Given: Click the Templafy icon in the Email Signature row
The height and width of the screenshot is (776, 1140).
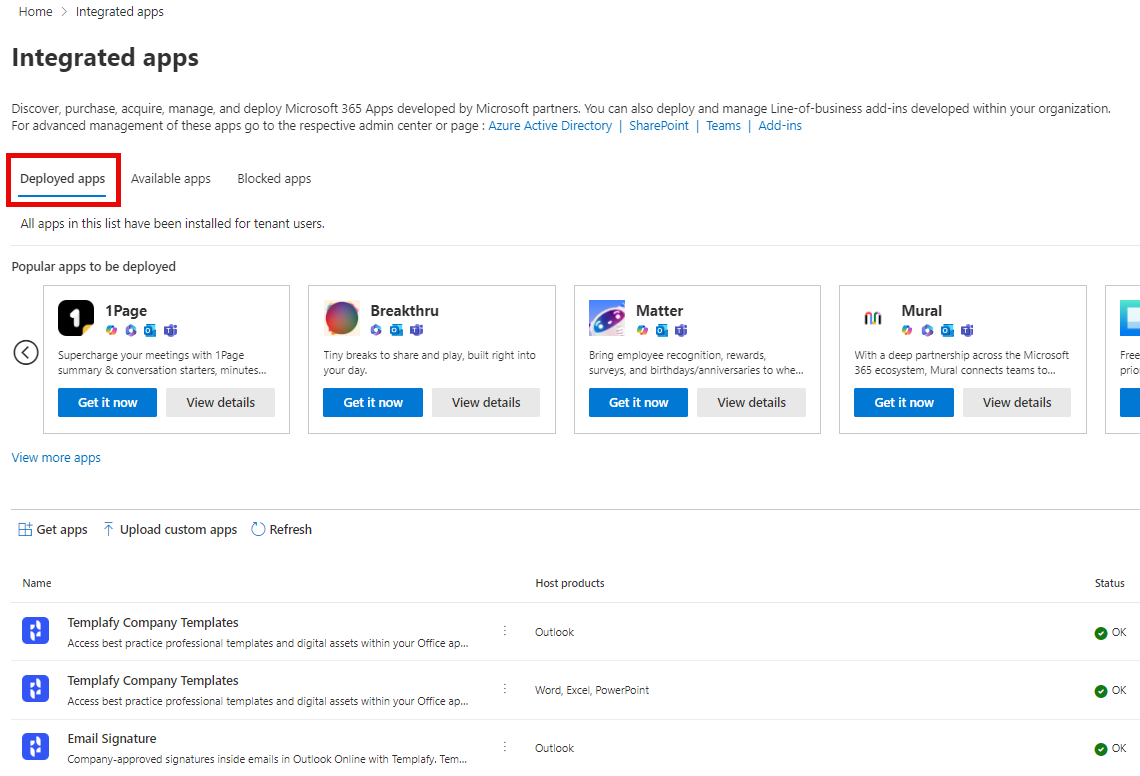Looking at the screenshot, I should point(36,746).
